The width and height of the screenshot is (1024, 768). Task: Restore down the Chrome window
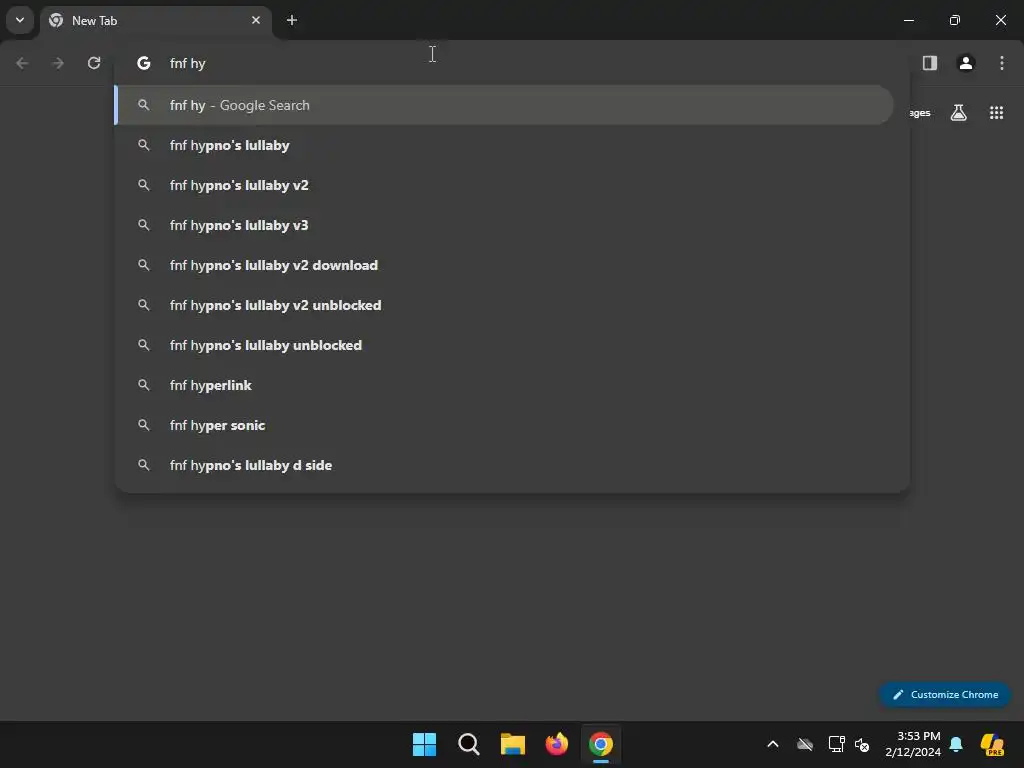955,20
